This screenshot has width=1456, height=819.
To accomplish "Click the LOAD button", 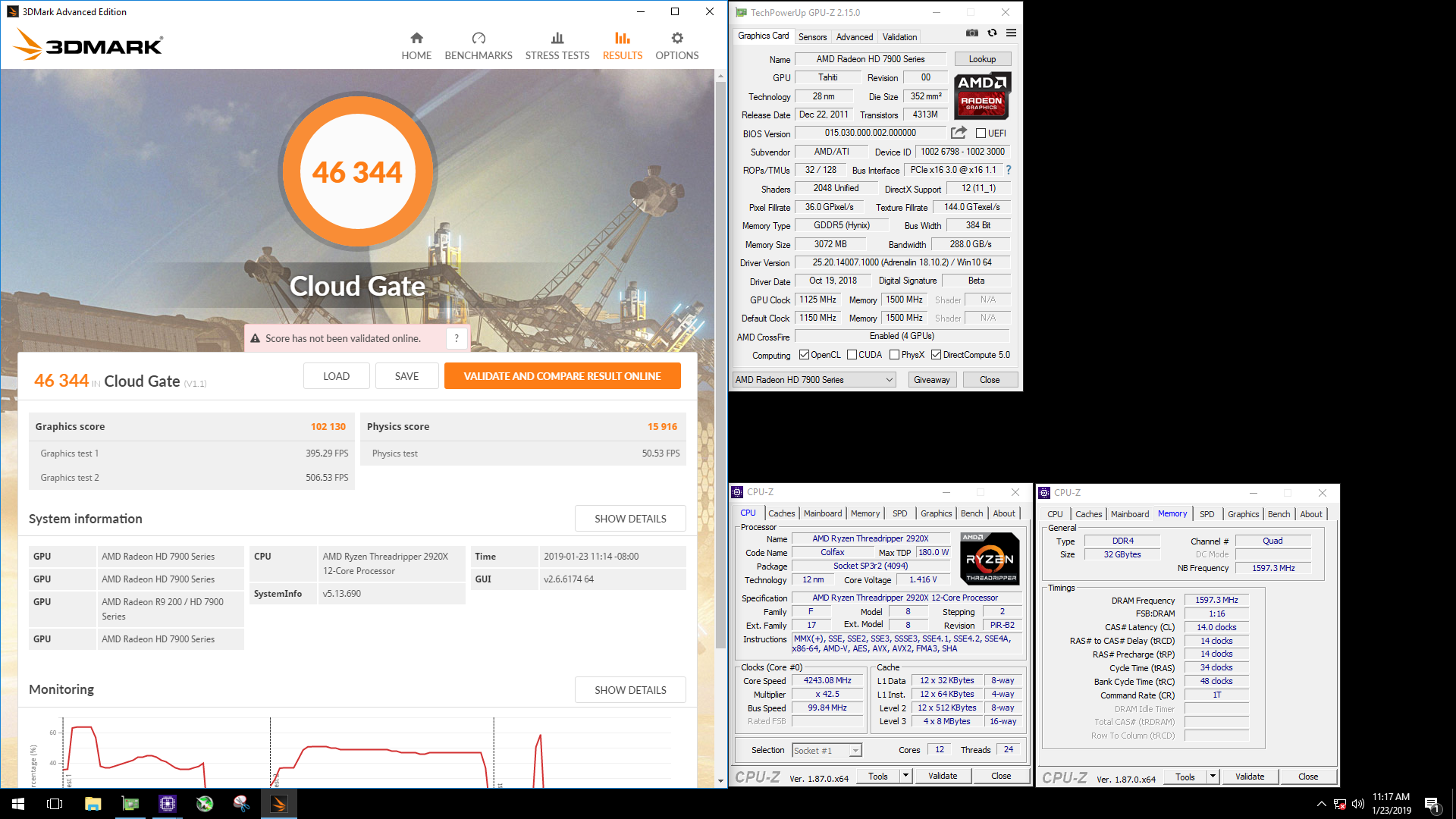I will pyautogui.click(x=336, y=376).
